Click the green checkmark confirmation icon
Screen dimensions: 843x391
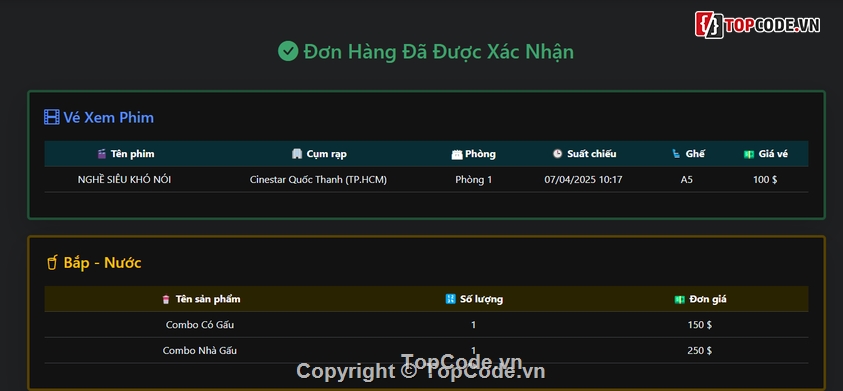coord(288,51)
